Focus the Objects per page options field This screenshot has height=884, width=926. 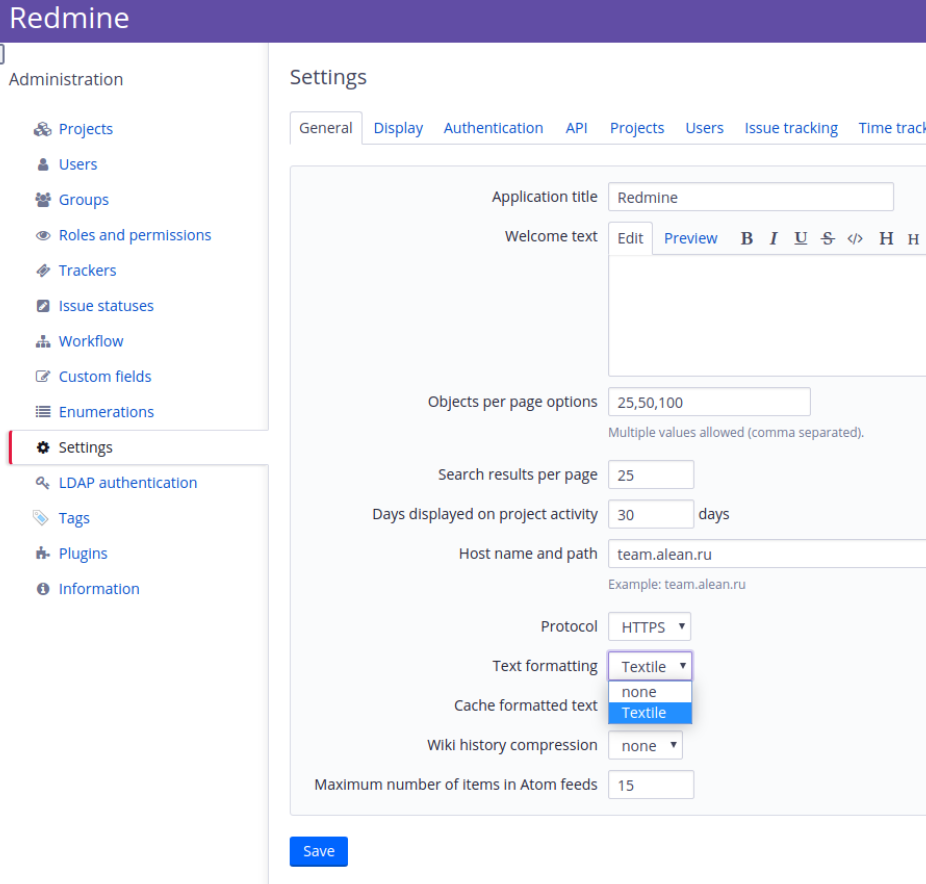pyautogui.click(x=709, y=402)
